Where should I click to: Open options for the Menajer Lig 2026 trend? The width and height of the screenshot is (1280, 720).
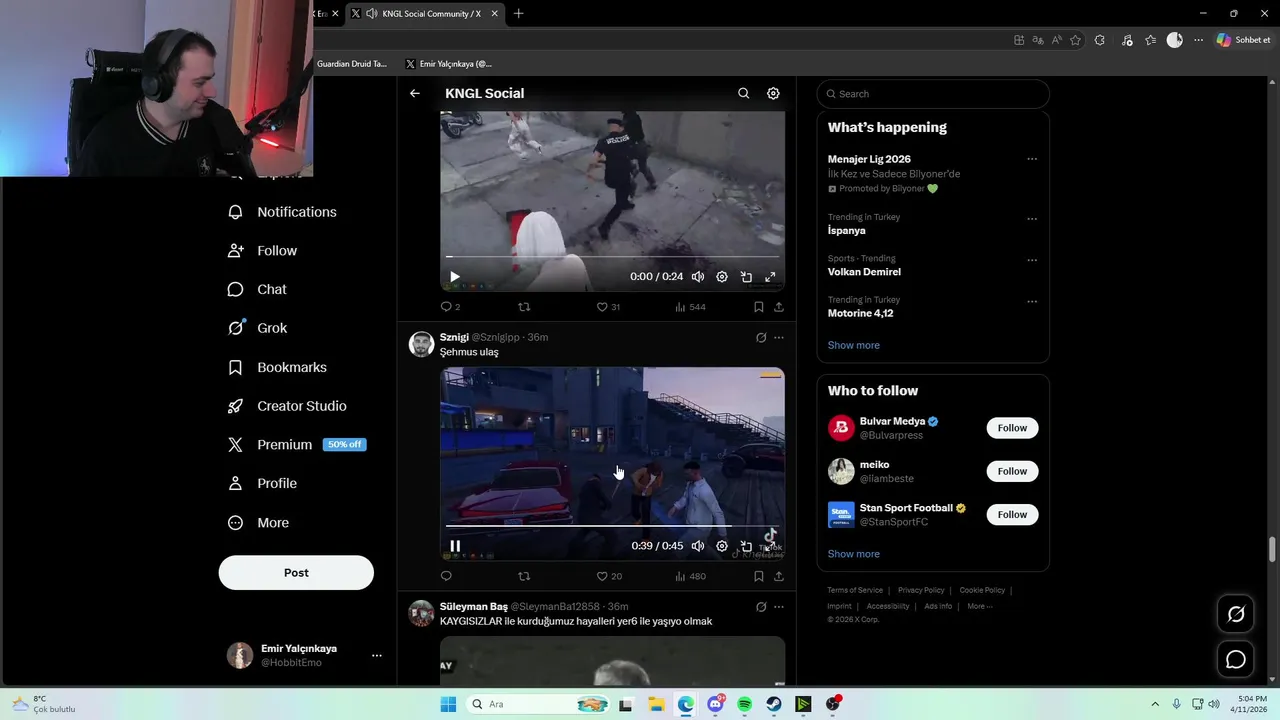click(1032, 159)
